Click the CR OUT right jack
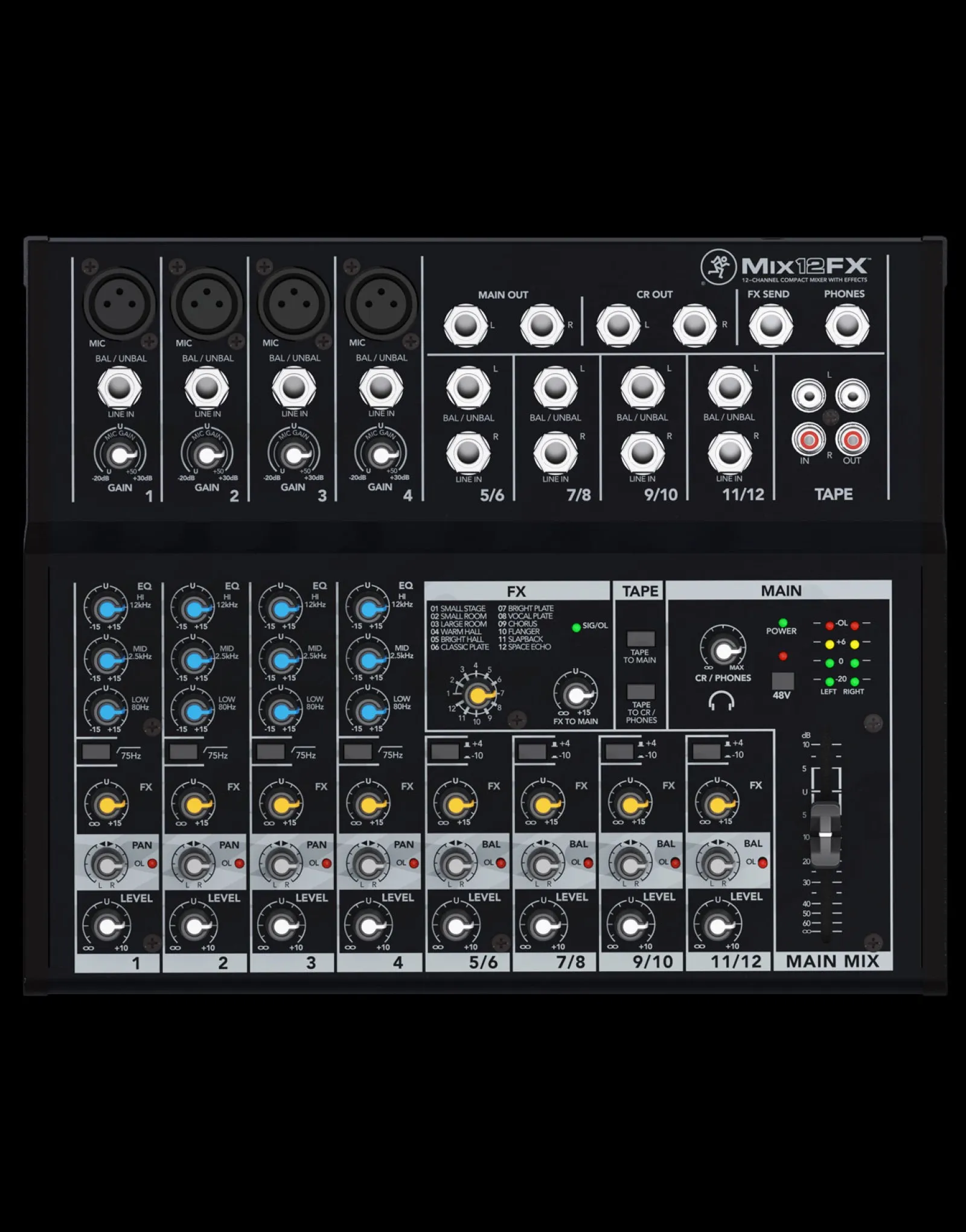The width and height of the screenshot is (966, 1232). [x=694, y=325]
